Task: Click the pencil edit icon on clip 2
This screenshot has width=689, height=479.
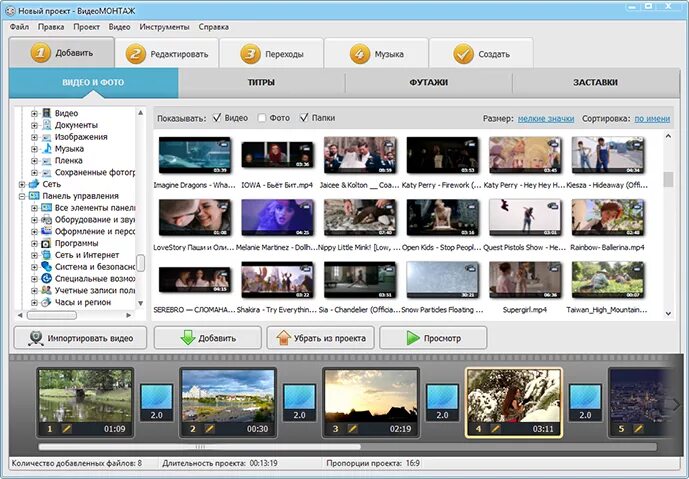Action: (210, 428)
